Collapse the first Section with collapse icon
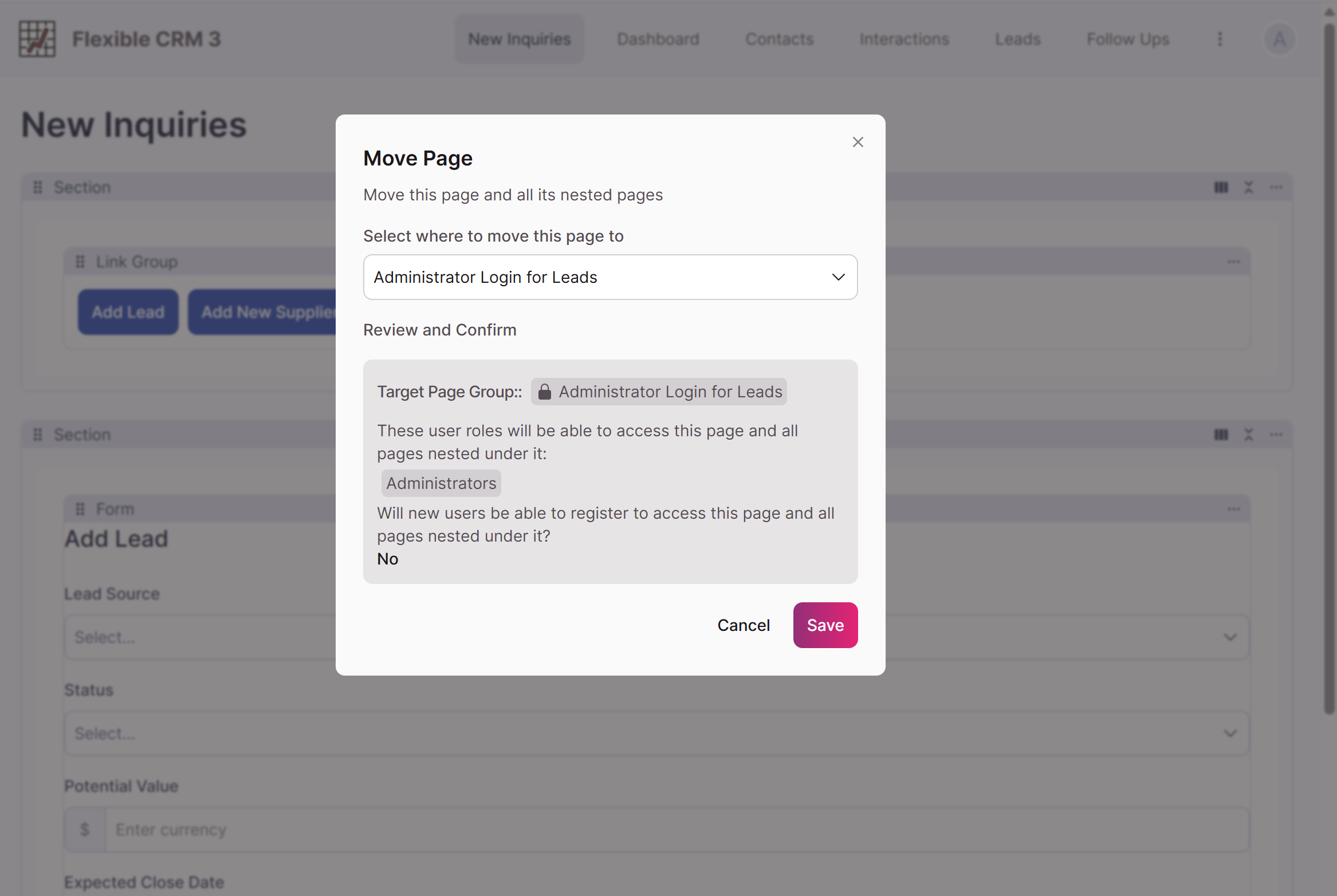1337x896 pixels. tap(1248, 187)
